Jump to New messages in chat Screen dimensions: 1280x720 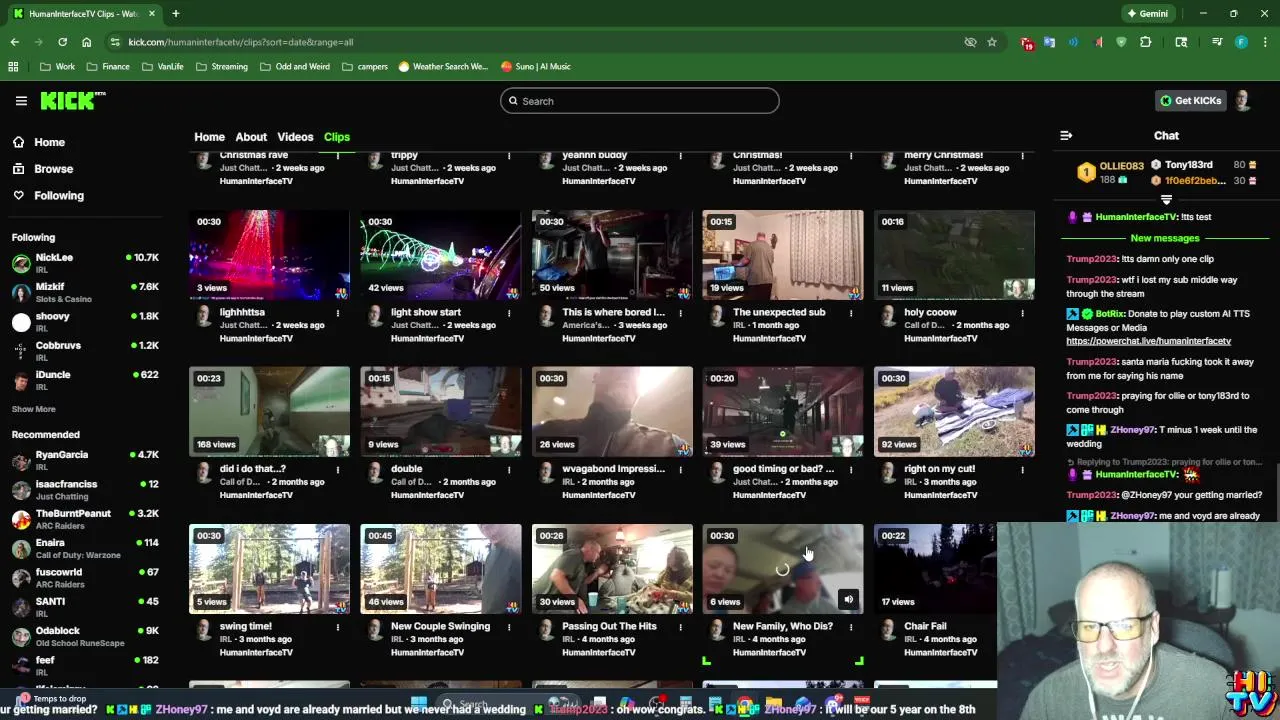click(x=1164, y=238)
